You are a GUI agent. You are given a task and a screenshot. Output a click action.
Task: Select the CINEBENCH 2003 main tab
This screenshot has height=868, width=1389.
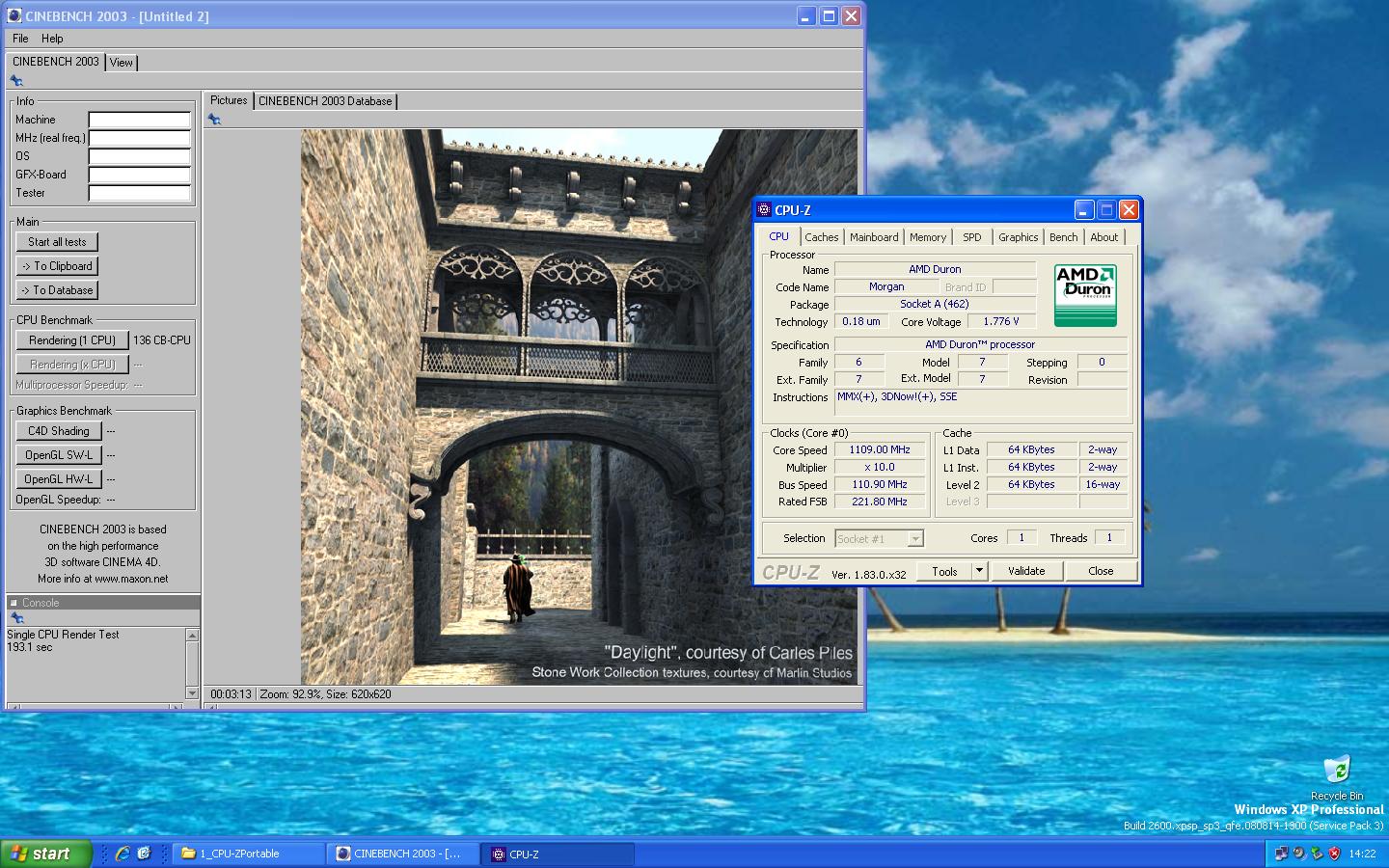pyautogui.click(x=56, y=62)
